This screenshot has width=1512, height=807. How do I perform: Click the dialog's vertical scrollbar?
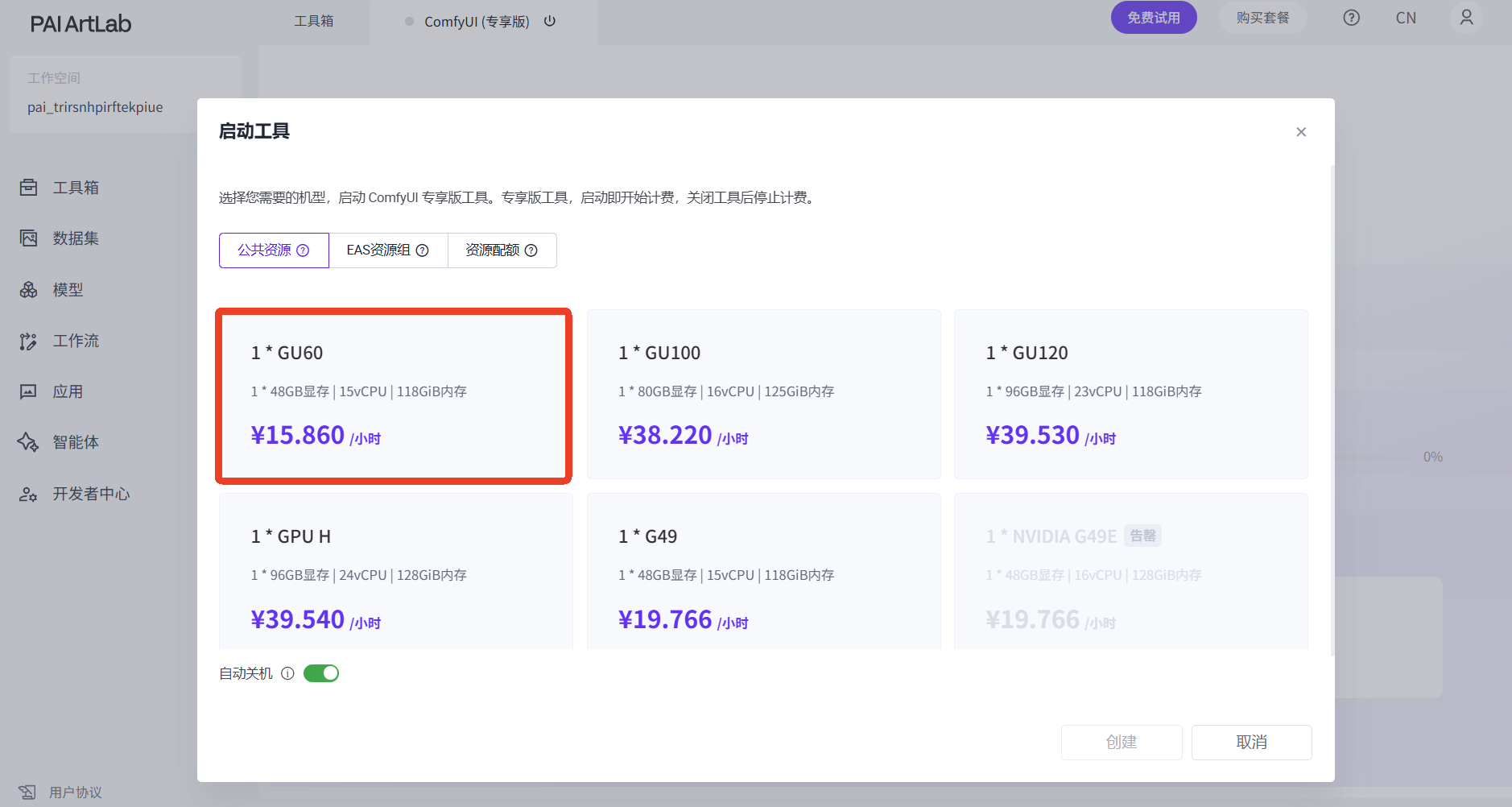1332,411
